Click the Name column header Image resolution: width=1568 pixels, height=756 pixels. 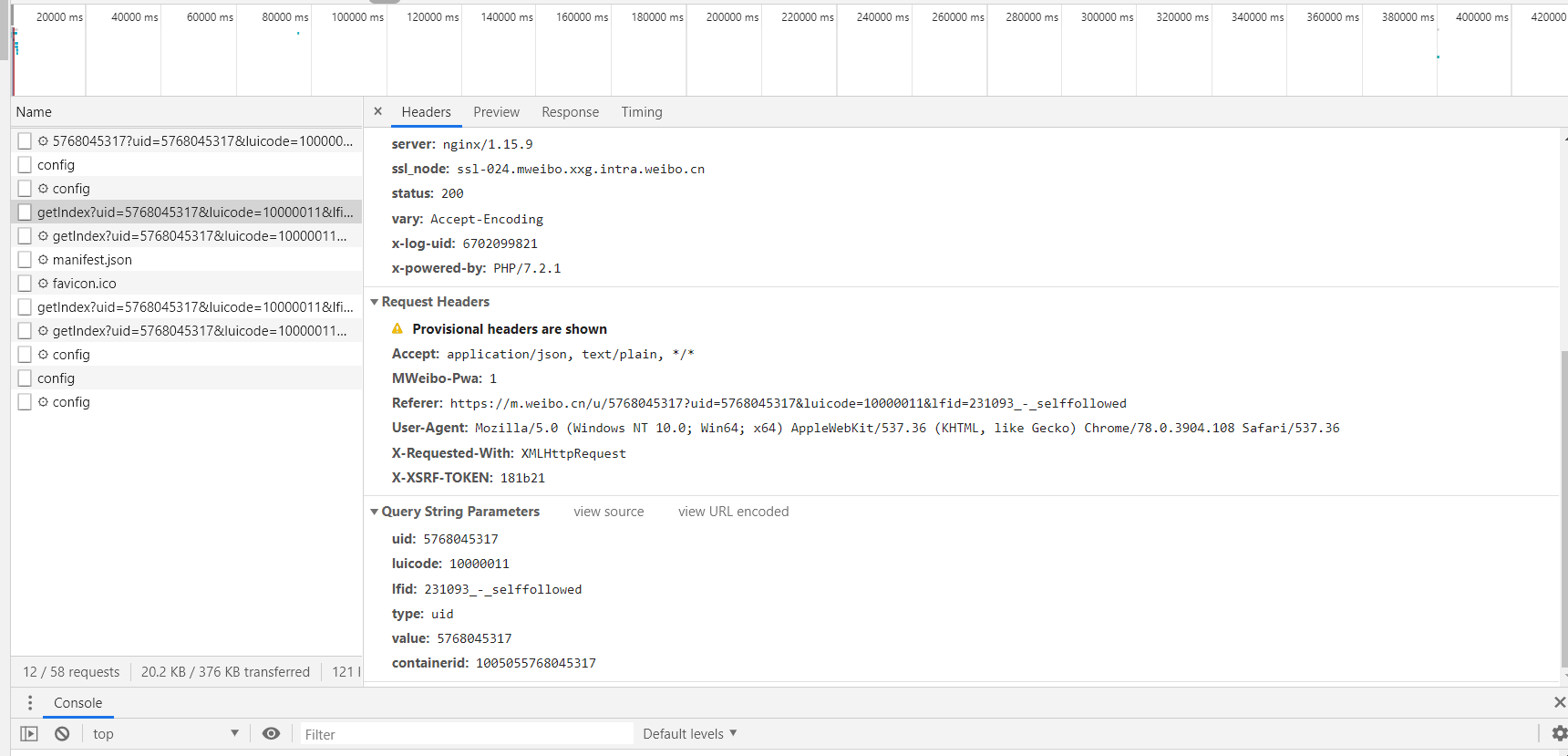[186, 112]
